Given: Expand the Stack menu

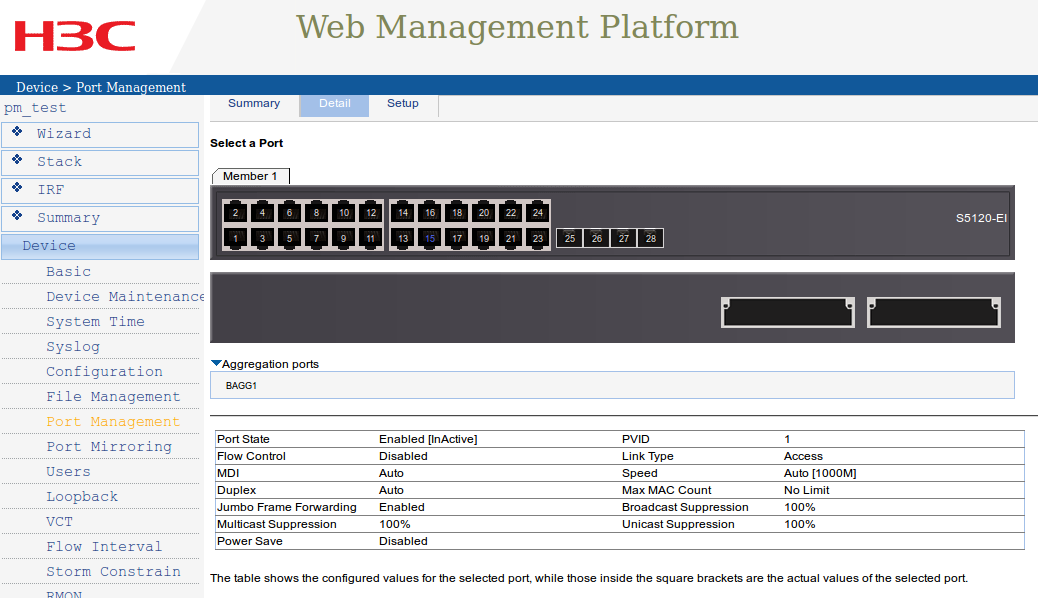Looking at the screenshot, I should pos(100,162).
